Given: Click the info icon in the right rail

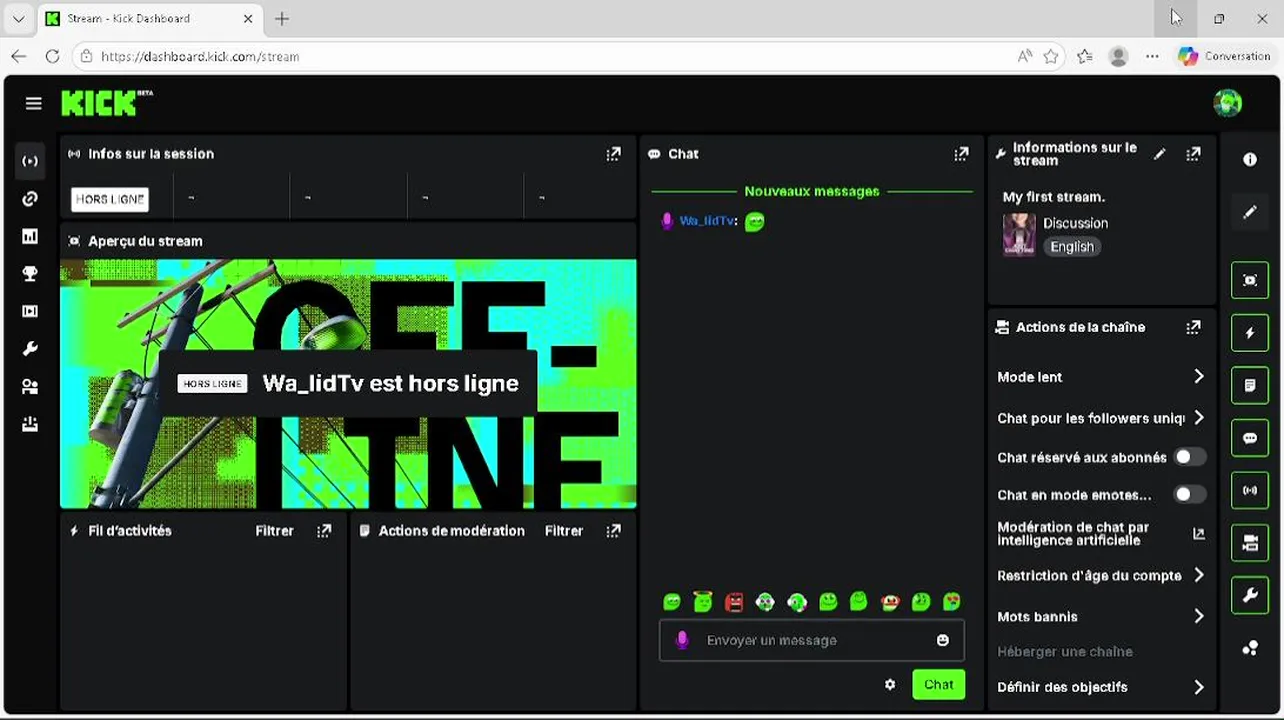Looking at the screenshot, I should [1250, 159].
